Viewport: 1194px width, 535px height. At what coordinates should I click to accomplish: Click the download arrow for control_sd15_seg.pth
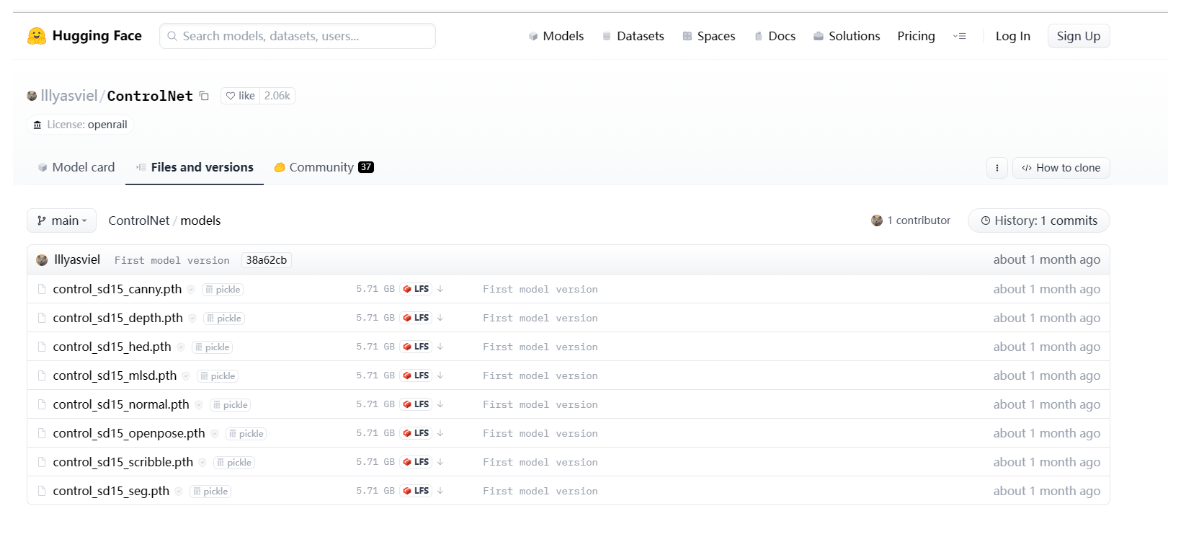point(440,491)
